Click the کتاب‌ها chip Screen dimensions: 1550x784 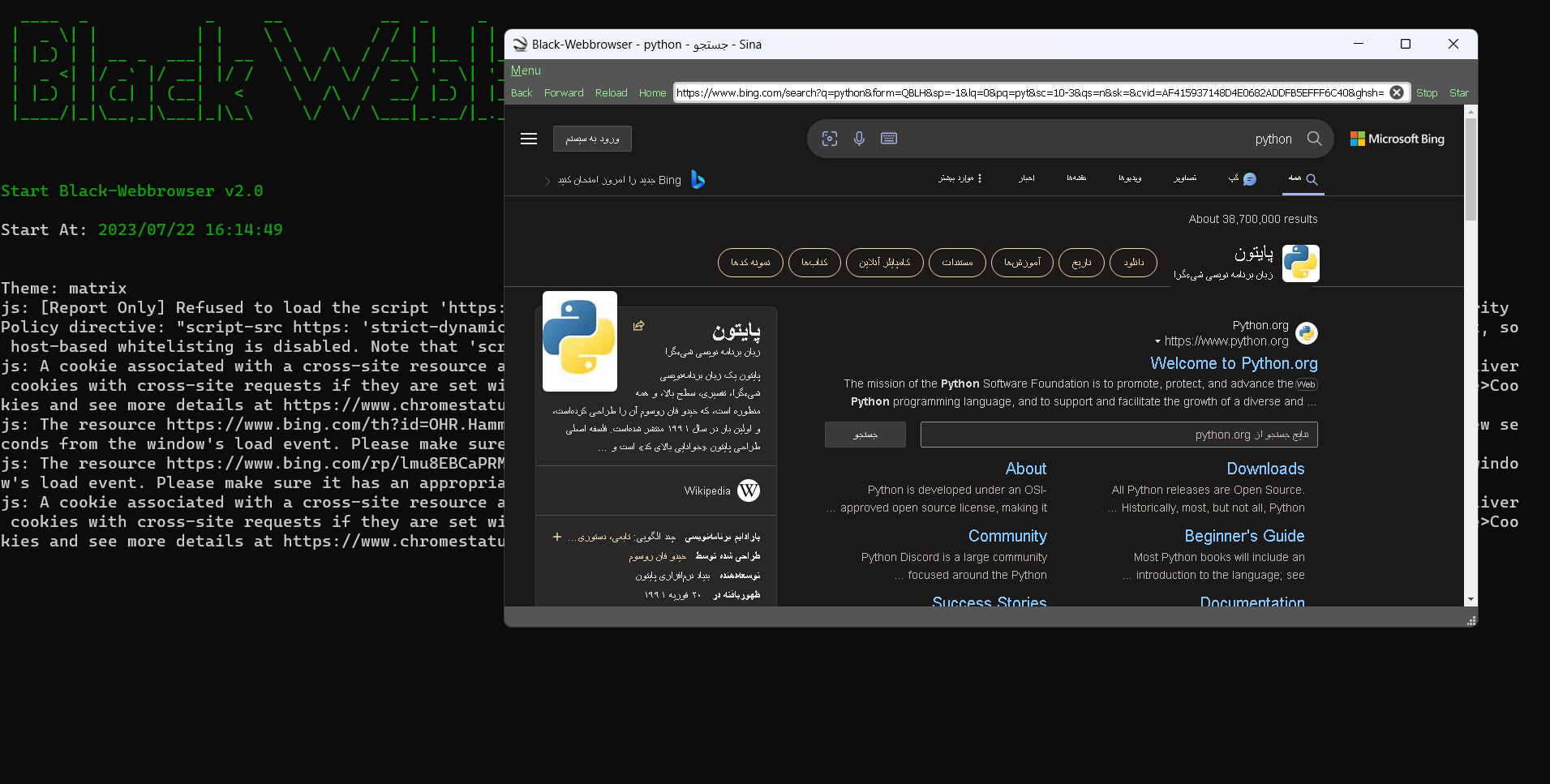814,263
